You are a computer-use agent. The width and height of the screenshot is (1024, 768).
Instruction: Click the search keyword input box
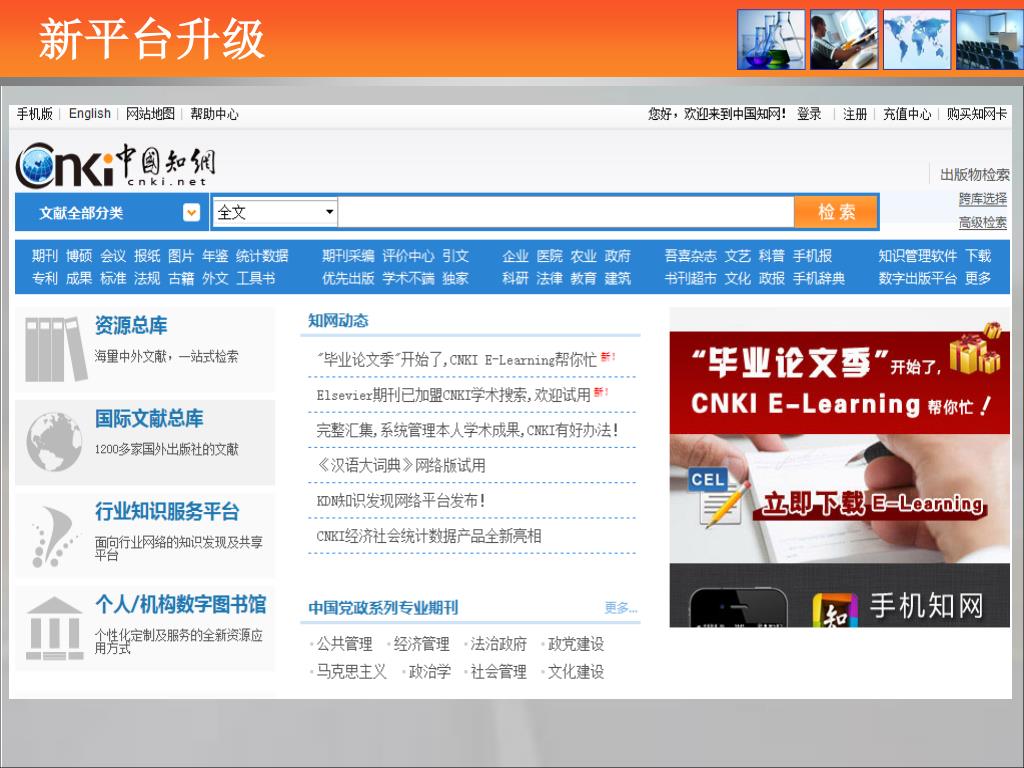pyautogui.click(x=566, y=212)
